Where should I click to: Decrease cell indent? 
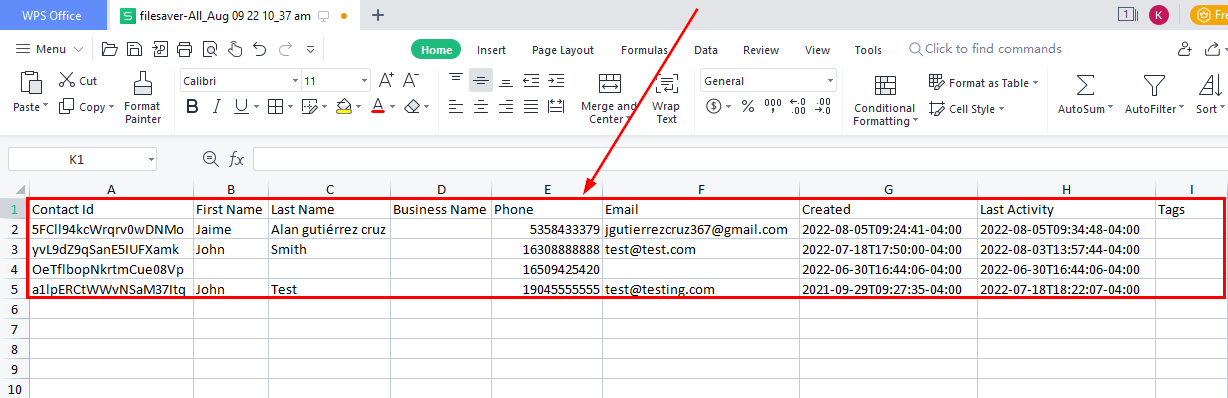[531, 81]
